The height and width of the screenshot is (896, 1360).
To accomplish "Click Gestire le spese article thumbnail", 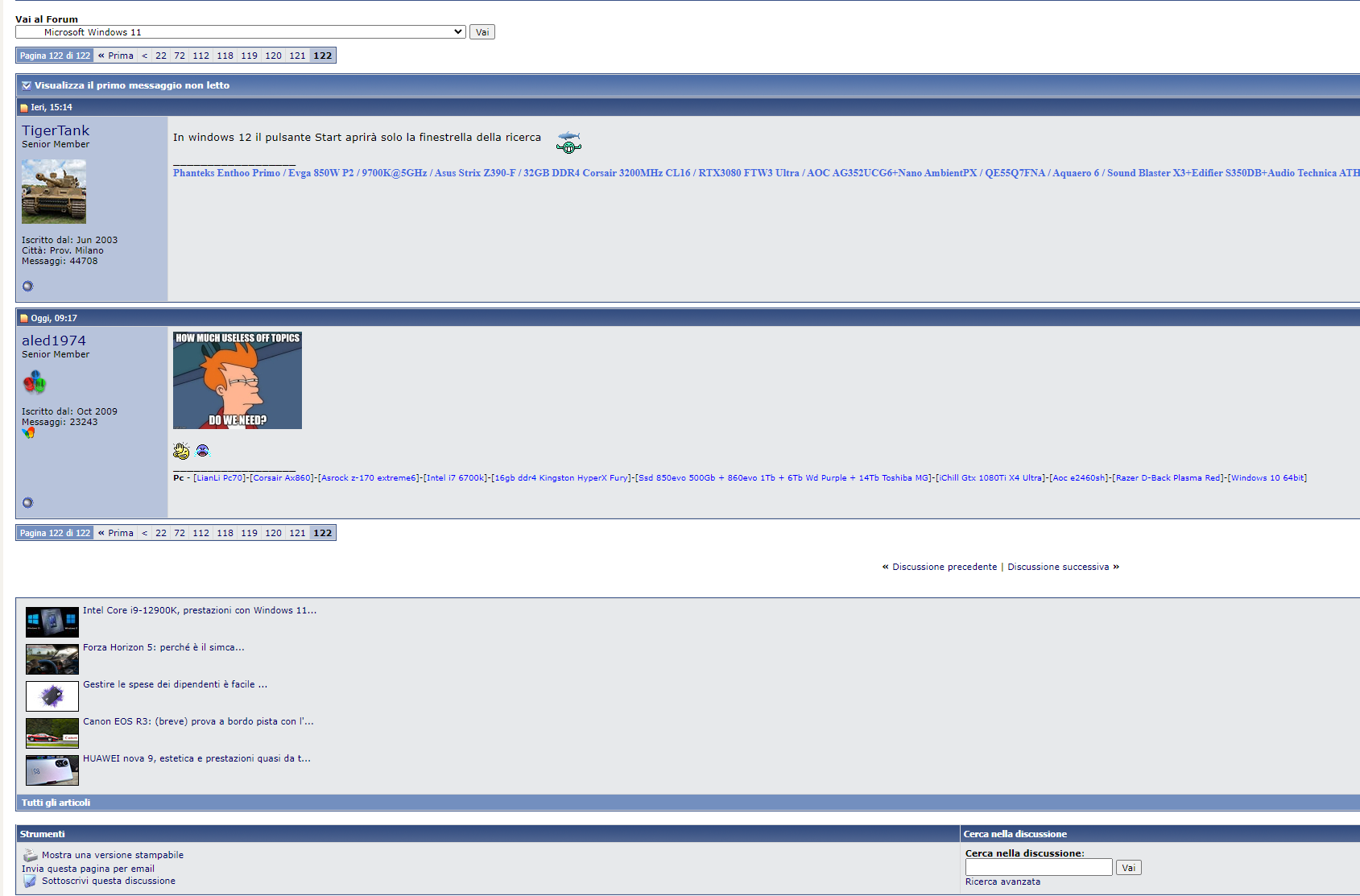I will point(52,696).
